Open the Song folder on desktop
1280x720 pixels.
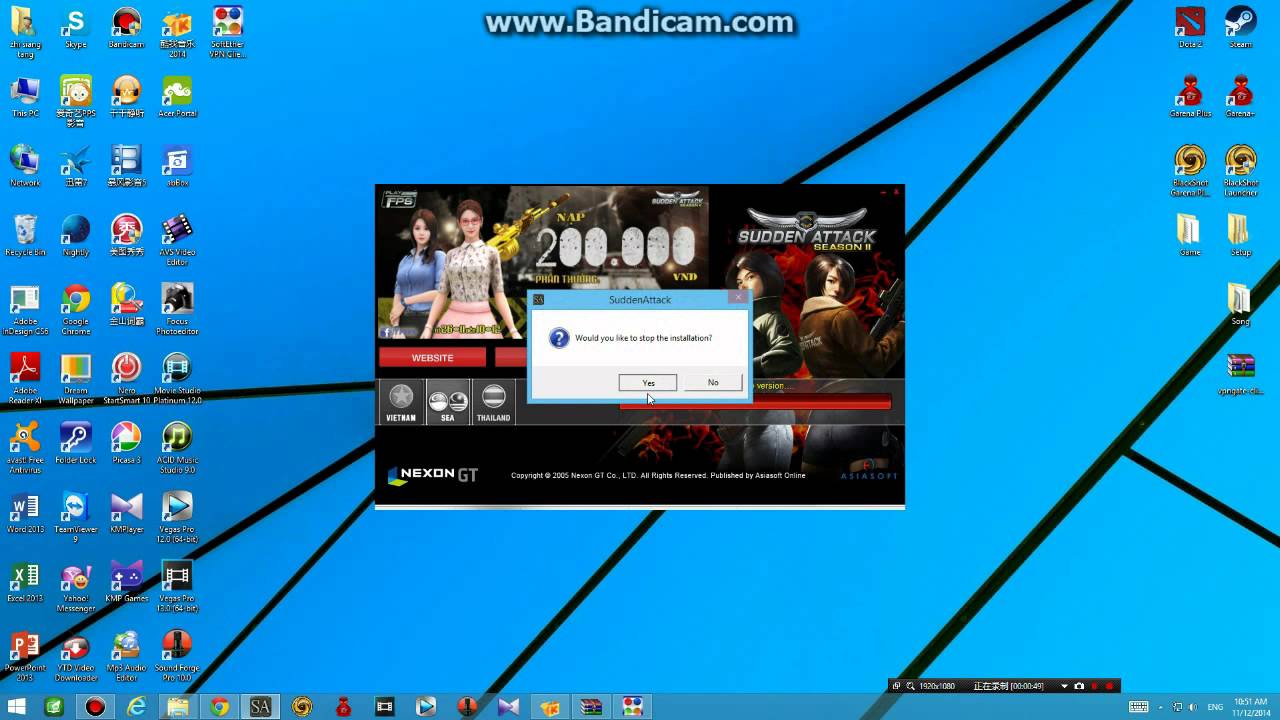tap(1240, 305)
